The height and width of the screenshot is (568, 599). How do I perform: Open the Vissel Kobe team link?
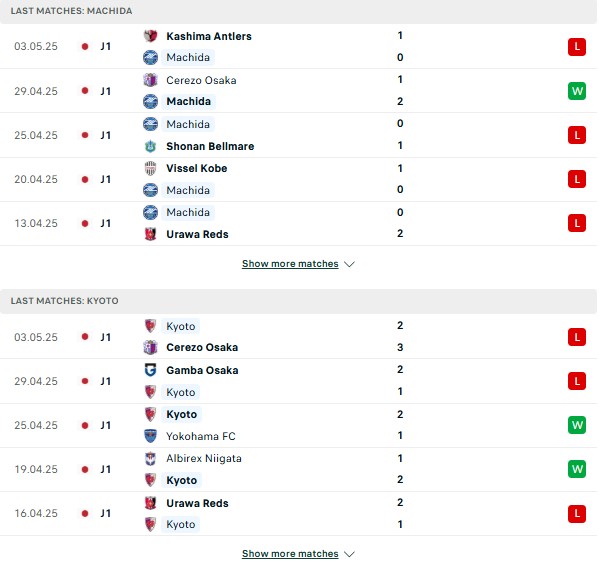tap(197, 168)
